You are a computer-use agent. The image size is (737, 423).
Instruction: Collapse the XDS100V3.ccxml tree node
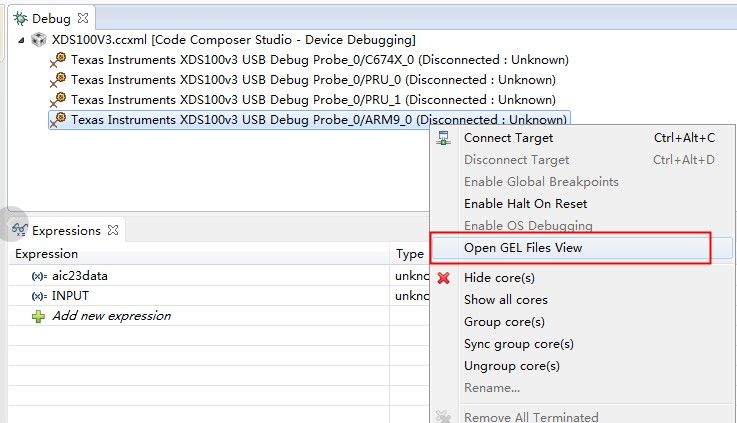pos(21,40)
